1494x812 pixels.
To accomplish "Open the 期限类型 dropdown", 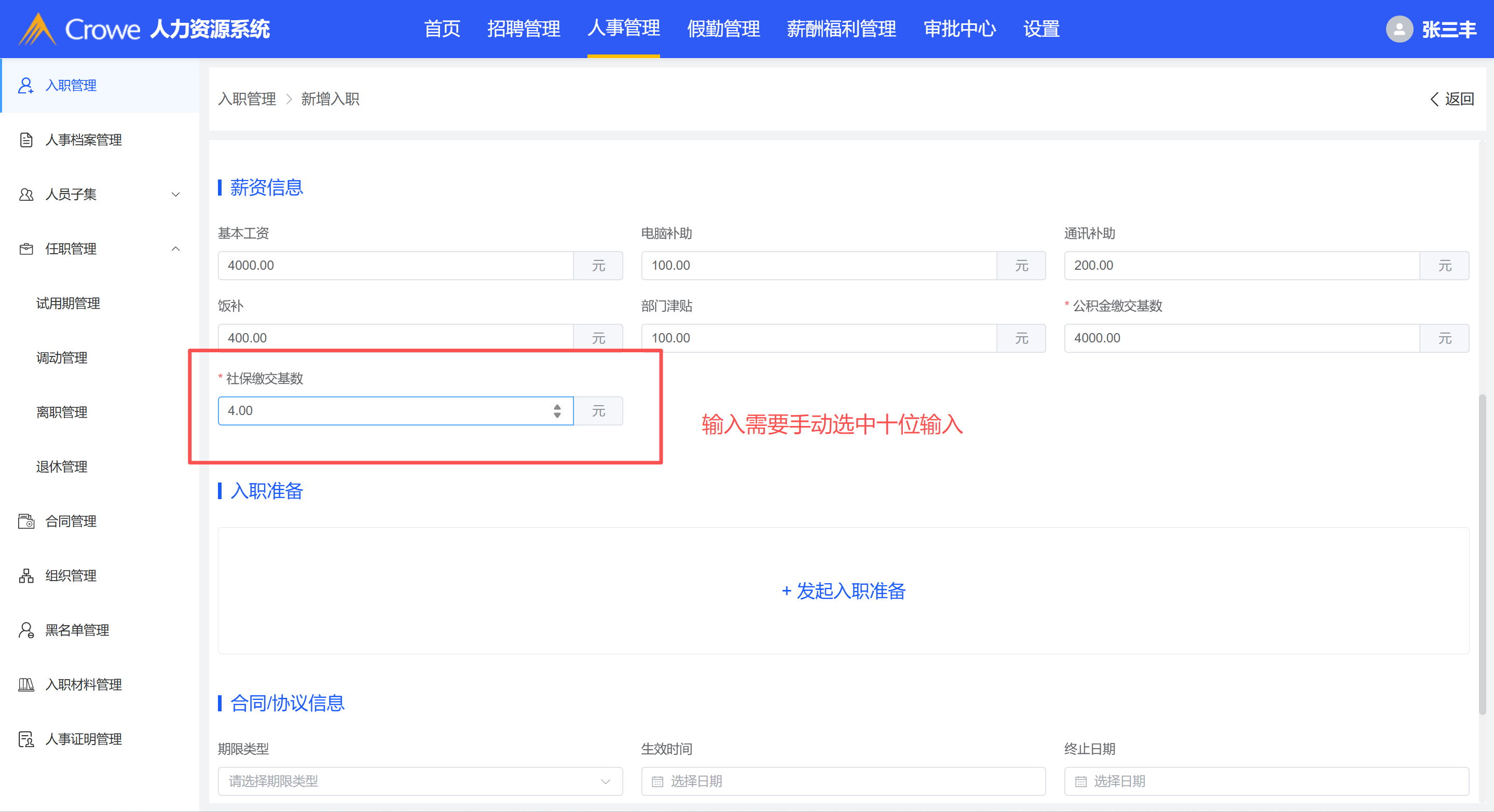I will (420, 781).
